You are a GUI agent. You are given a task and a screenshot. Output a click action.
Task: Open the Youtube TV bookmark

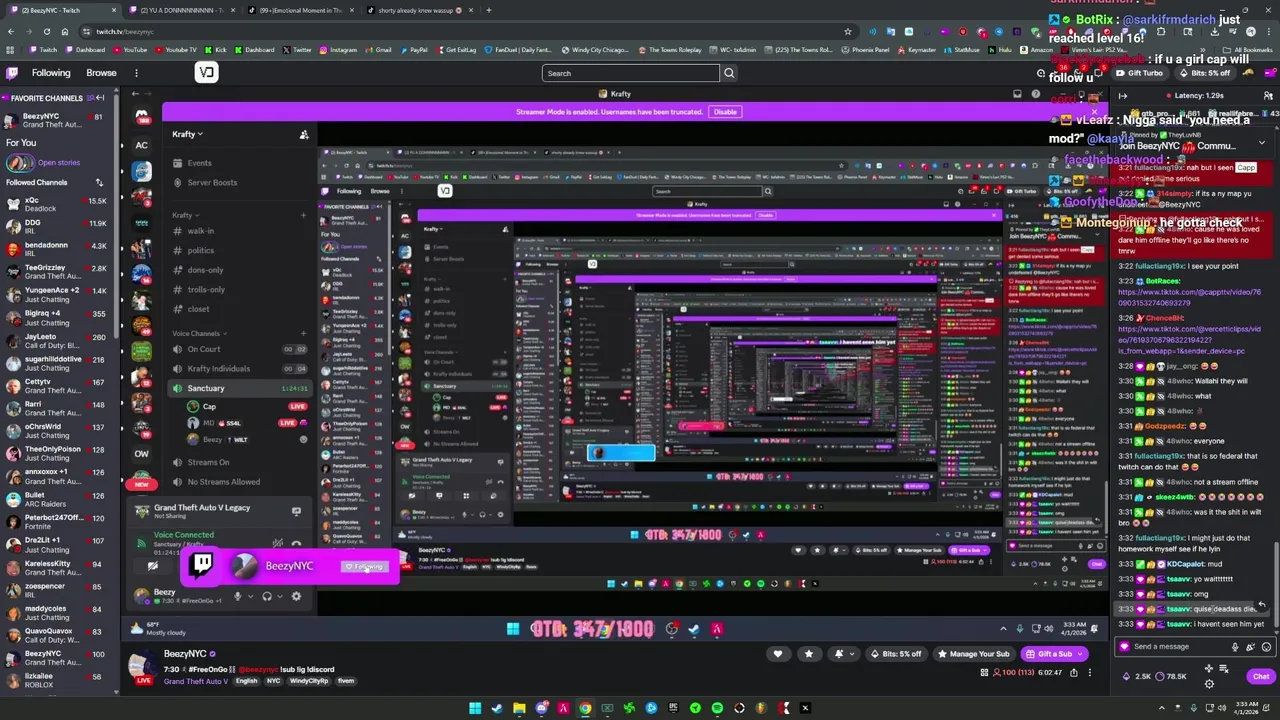coord(176,49)
